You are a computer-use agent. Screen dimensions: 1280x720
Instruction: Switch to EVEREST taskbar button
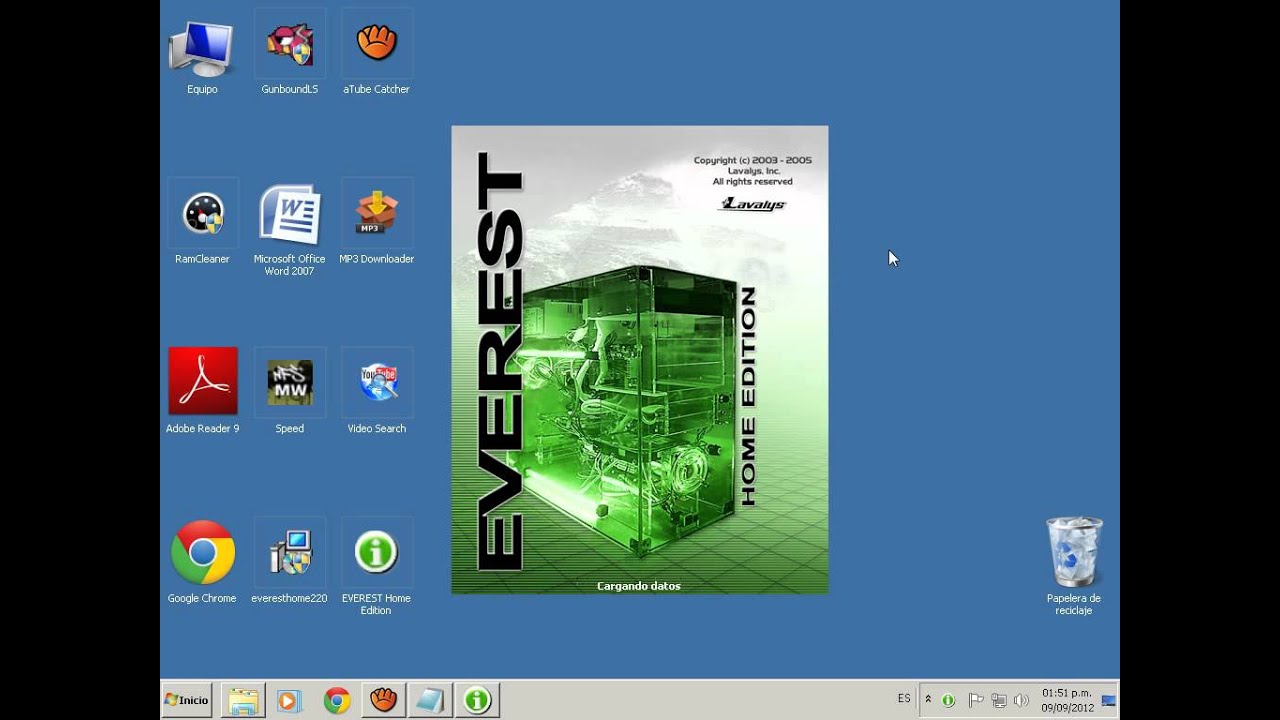click(477, 700)
